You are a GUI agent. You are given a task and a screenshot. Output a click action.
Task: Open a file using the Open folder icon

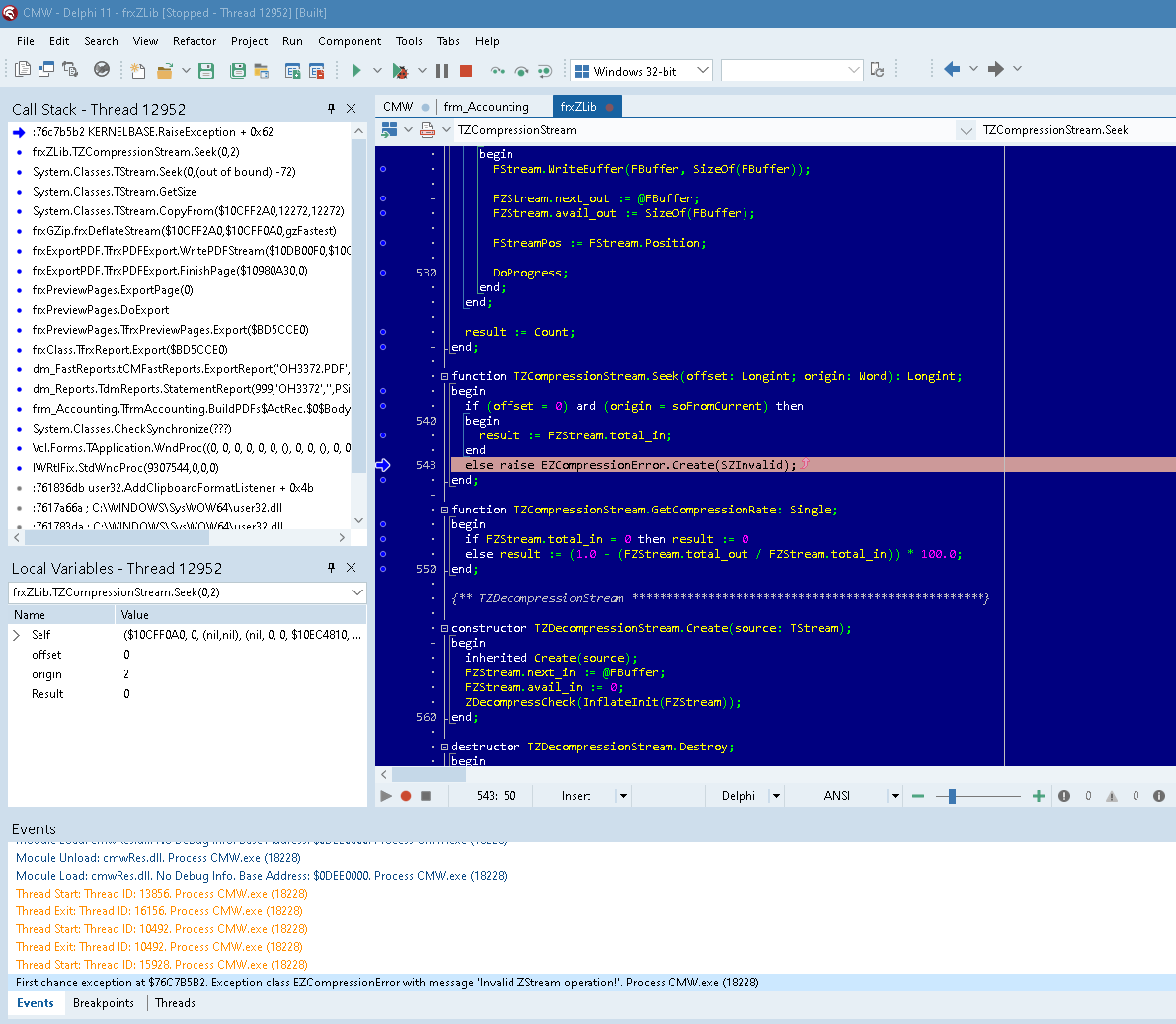coord(166,70)
